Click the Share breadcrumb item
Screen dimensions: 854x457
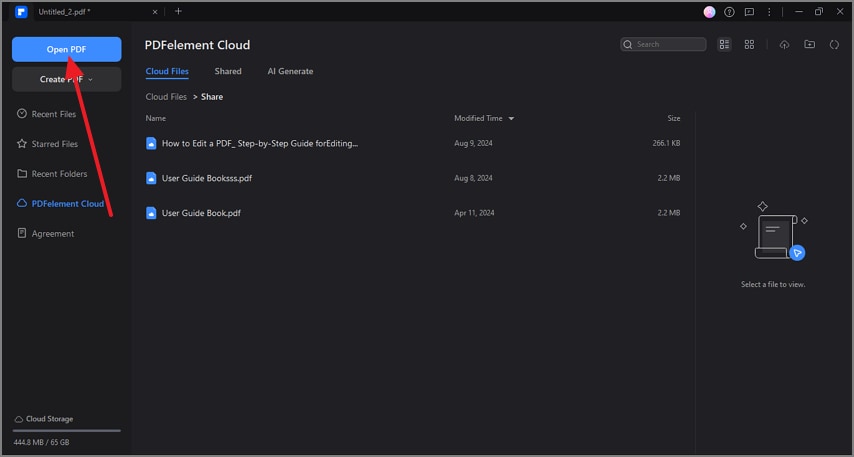[x=212, y=97]
